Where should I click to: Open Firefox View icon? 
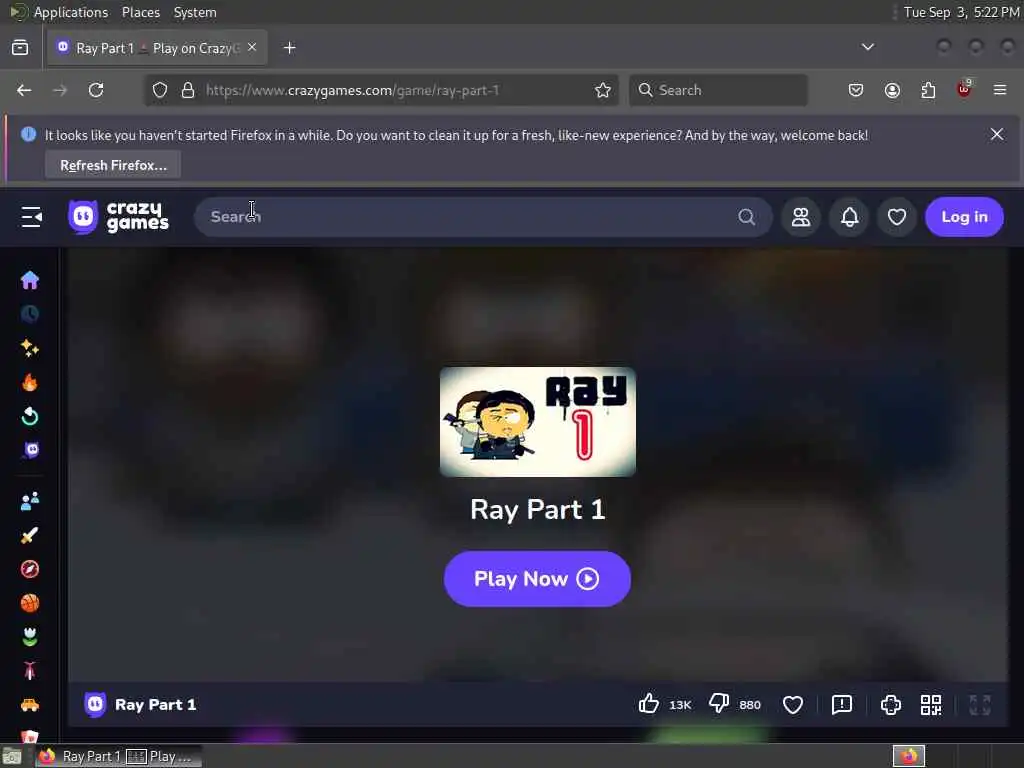(20, 48)
